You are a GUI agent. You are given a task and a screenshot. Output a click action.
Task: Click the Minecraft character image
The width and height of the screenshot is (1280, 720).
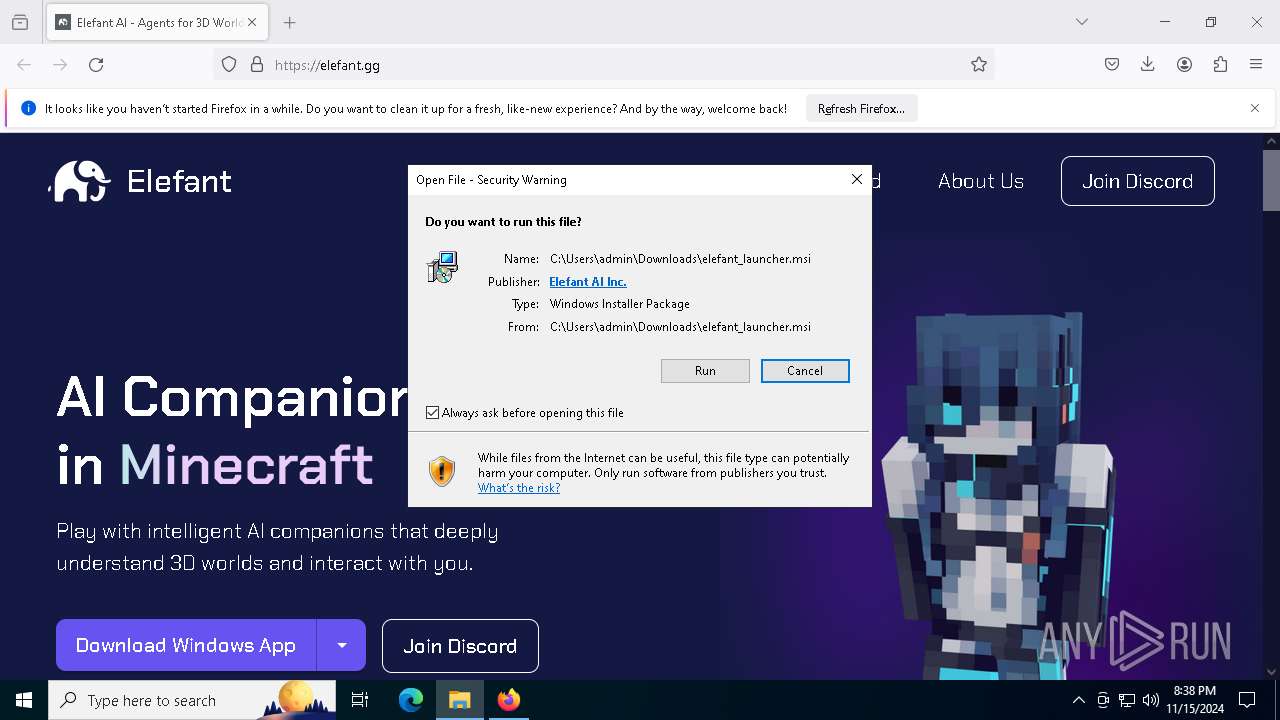pyautogui.click(x=998, y=495)
